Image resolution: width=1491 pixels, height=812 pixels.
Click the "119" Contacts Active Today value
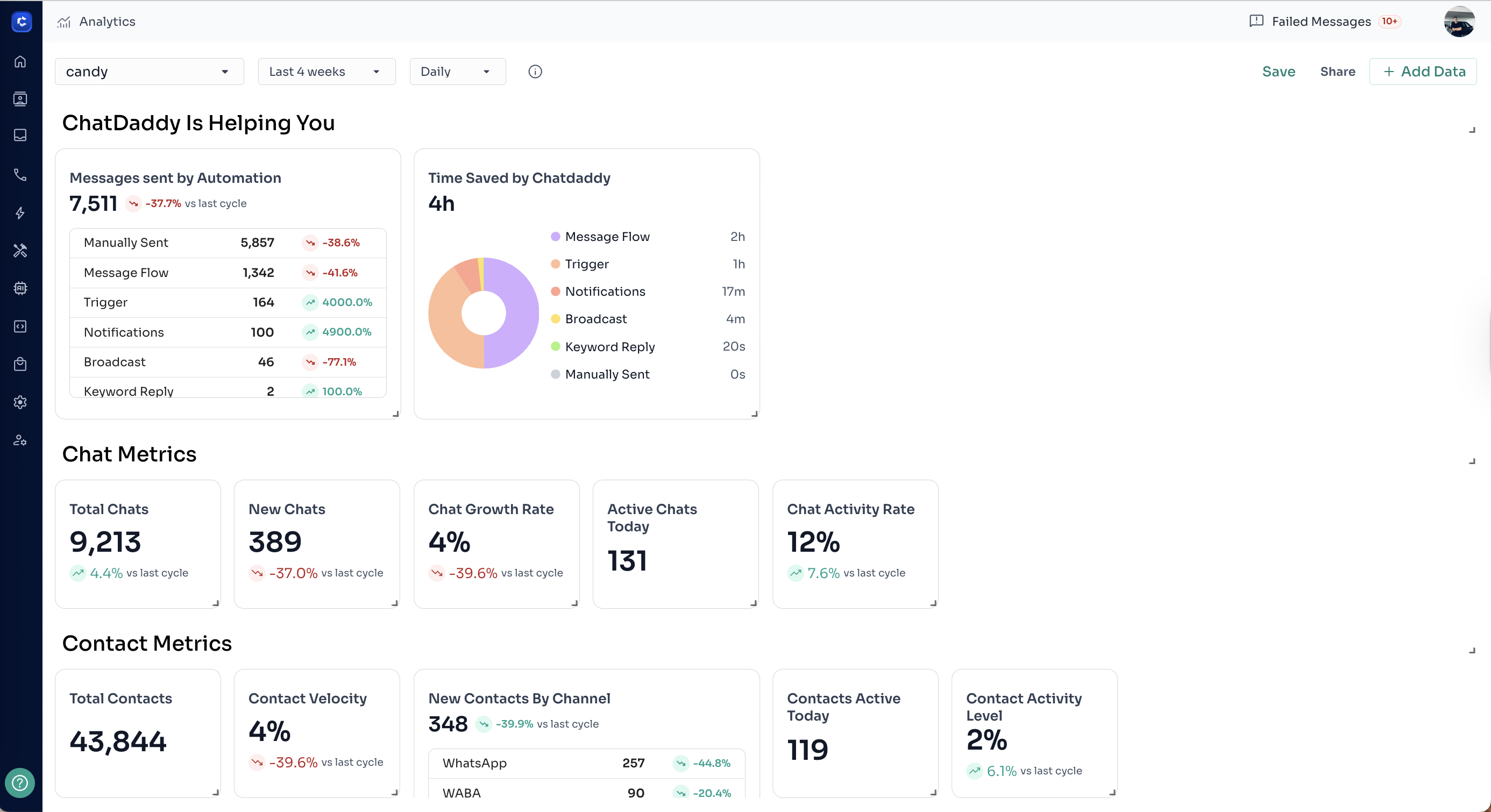807,750
